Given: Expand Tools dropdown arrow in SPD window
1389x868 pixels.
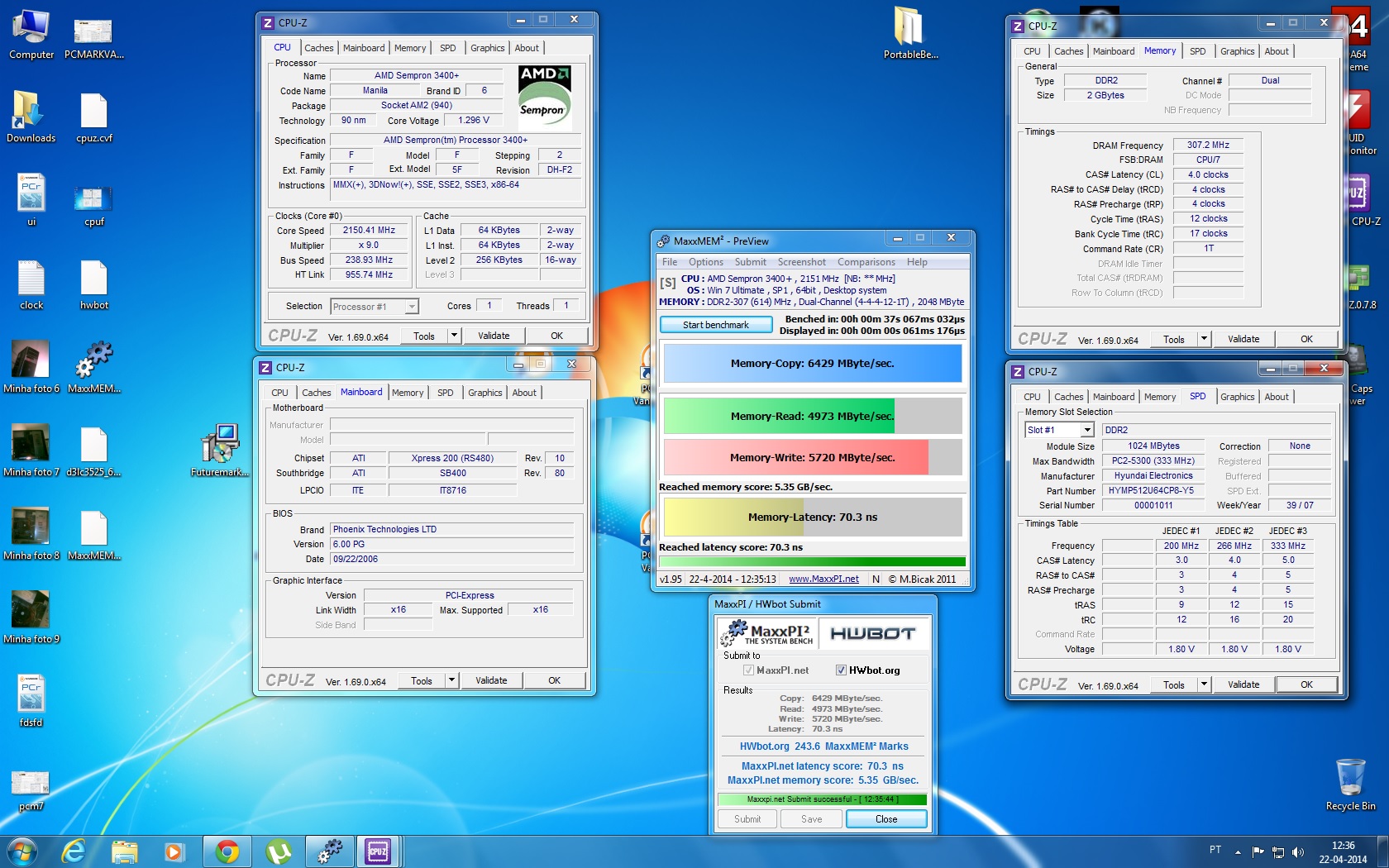Looking at the screenshot, I should [1204, 684].
